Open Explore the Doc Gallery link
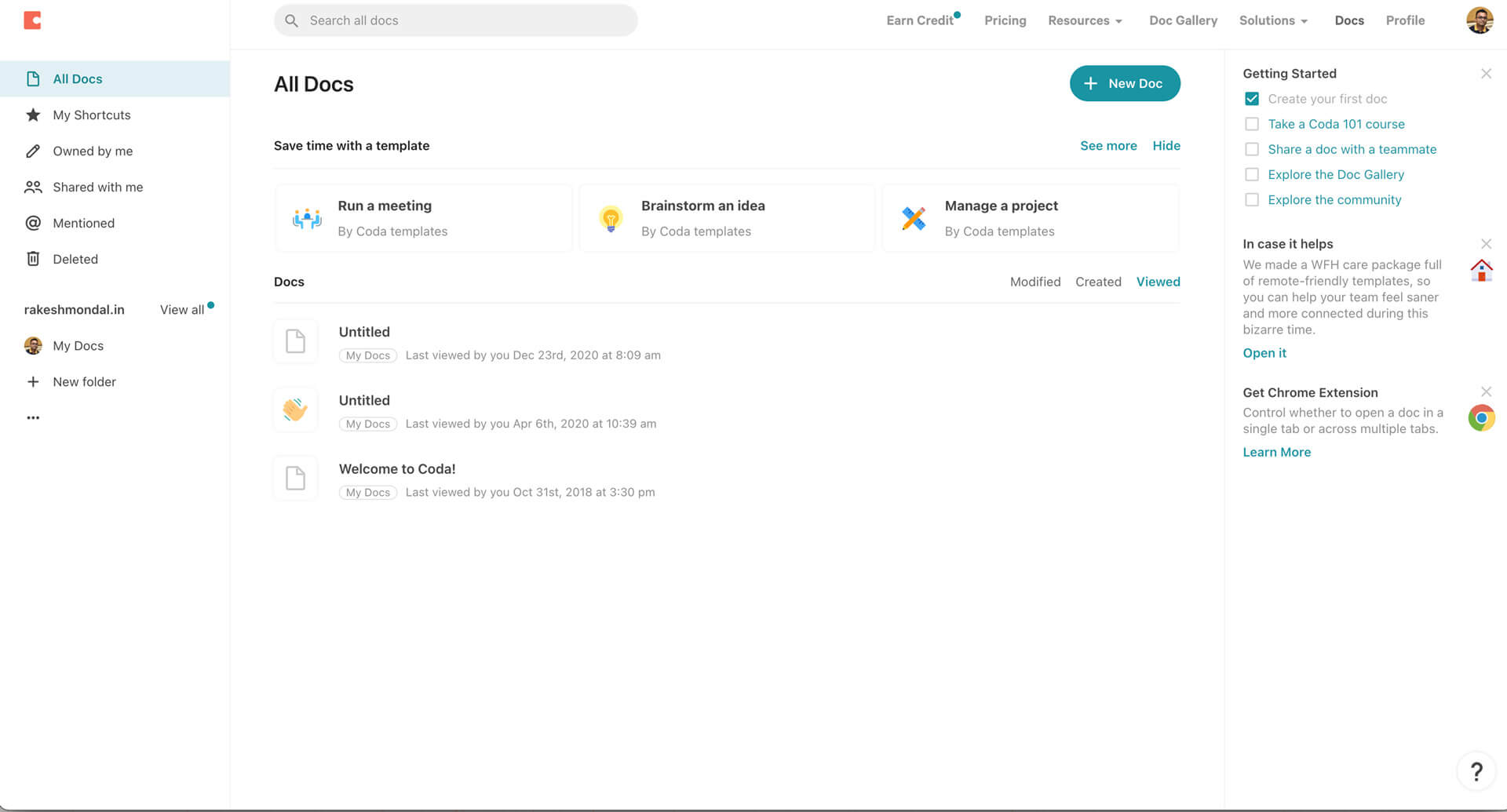 1336,174
